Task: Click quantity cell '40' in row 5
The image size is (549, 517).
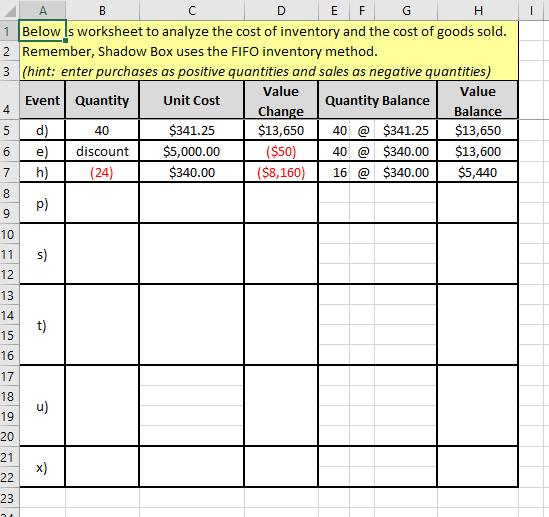Action: click(x=102, y=130)
